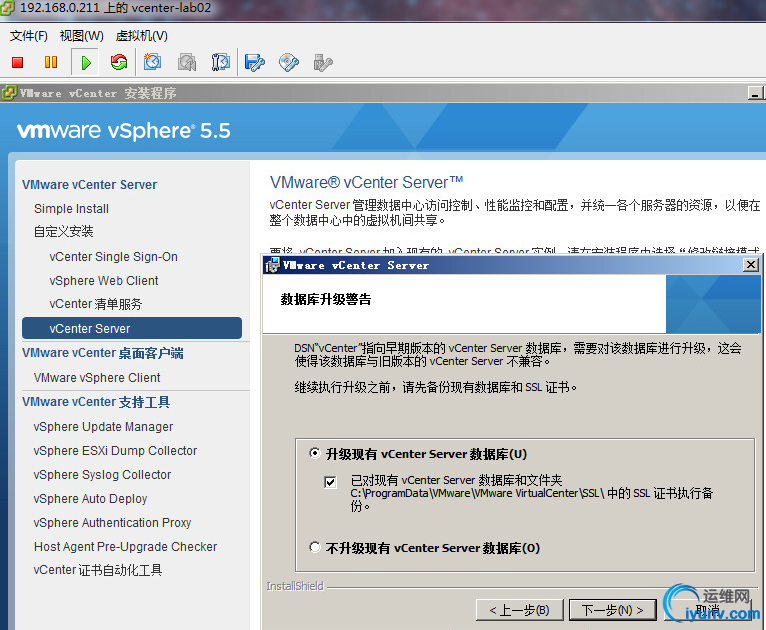The height and width of the screenshot is (630, 766).
Task: Select vSphere Web Client entry
Action: coord(104,280)
